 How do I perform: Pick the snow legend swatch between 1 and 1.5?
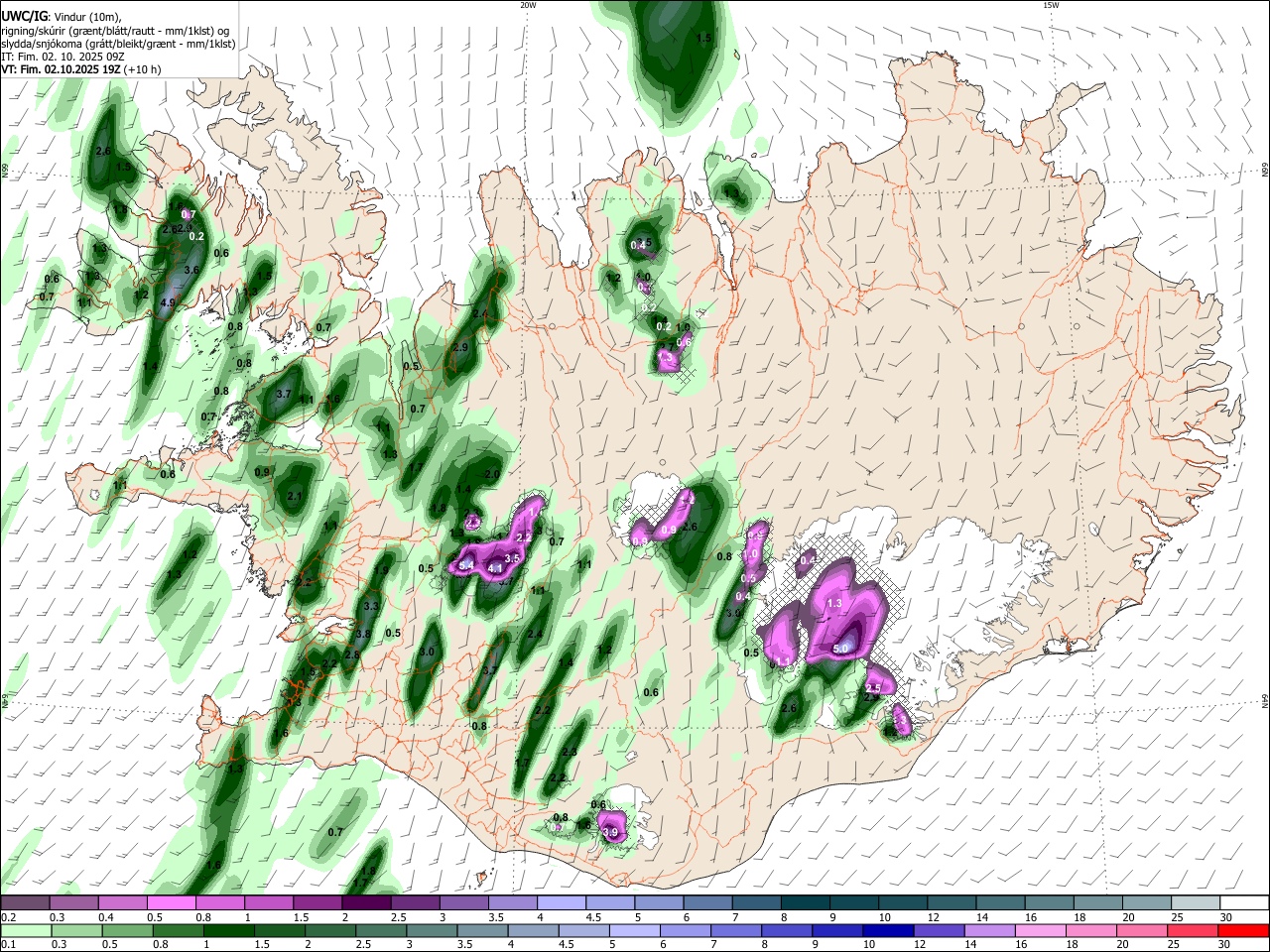269,903
